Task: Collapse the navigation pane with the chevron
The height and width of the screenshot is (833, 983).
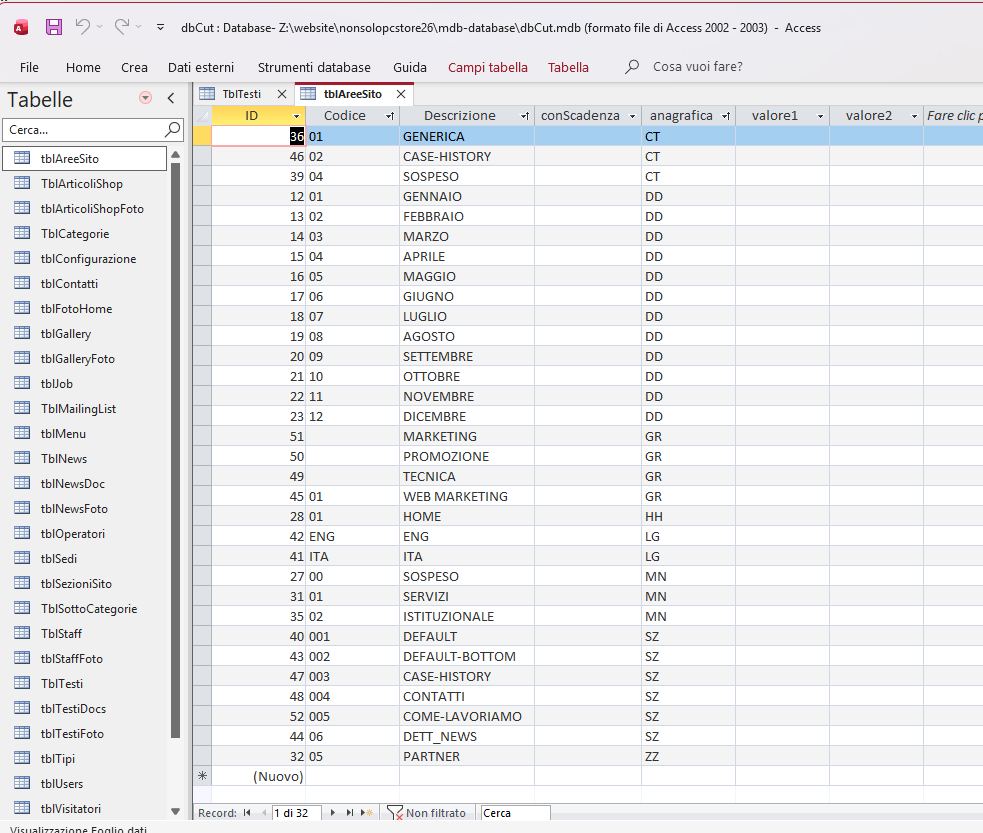Action: tap(171, 98)
